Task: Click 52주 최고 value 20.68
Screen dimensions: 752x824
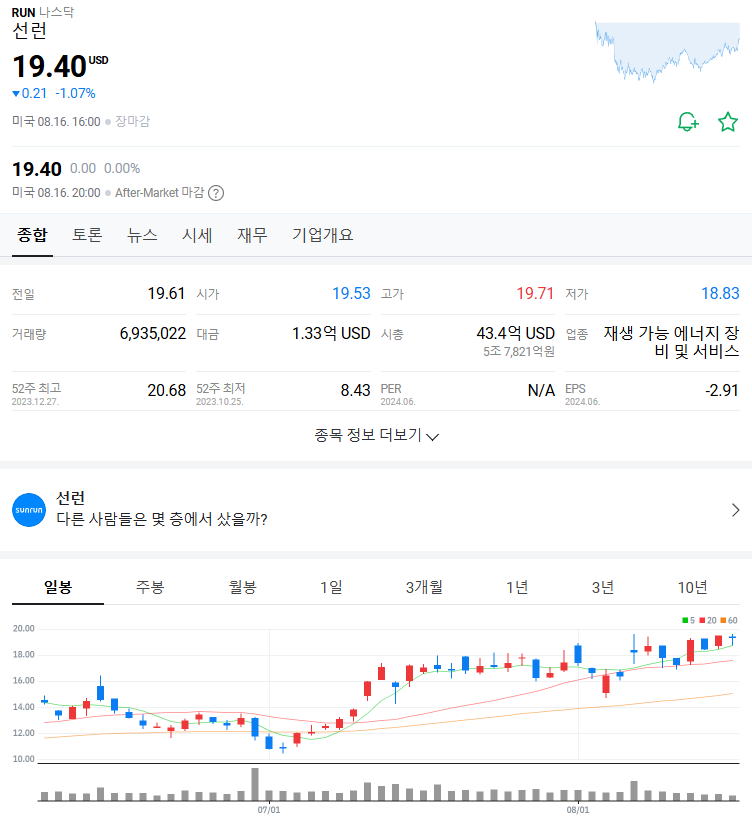Action: tap(167, 390)
